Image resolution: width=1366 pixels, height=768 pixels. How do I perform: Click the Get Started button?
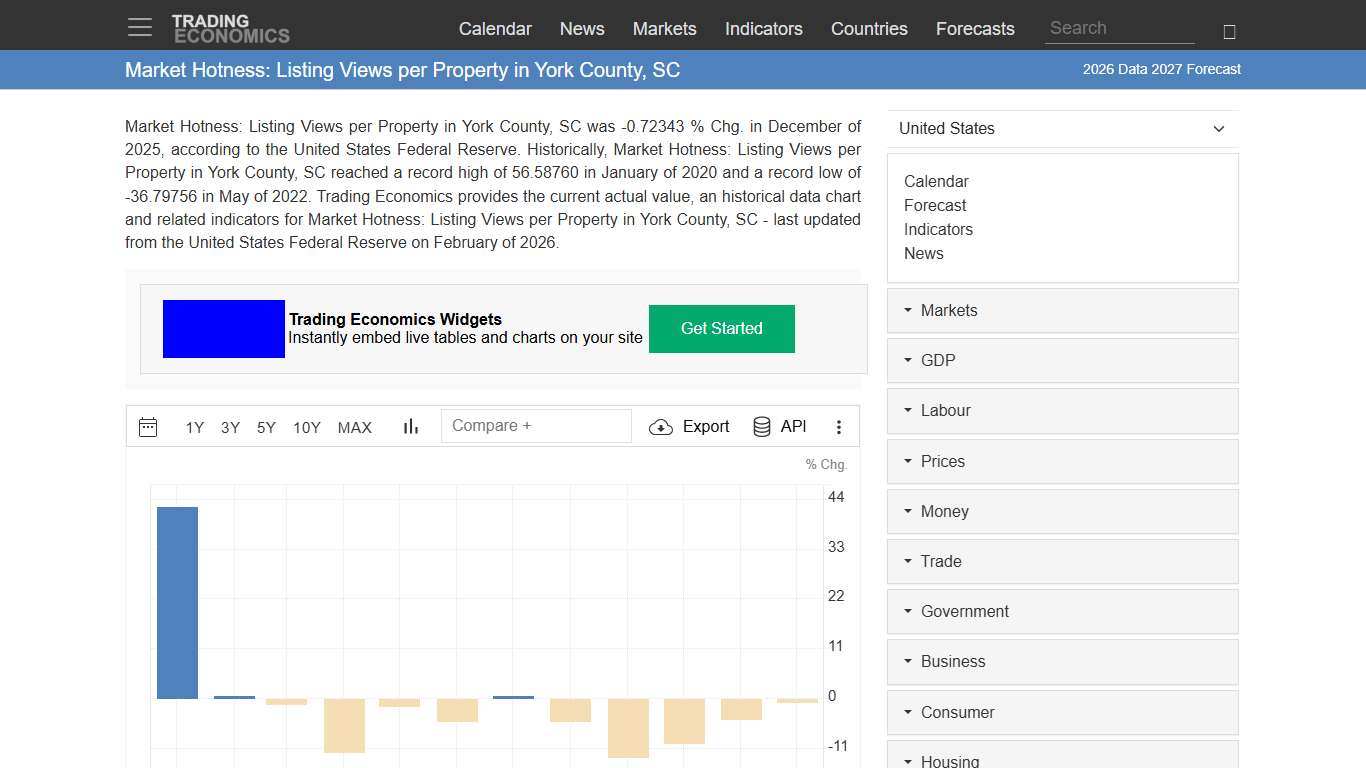[721, 328]
